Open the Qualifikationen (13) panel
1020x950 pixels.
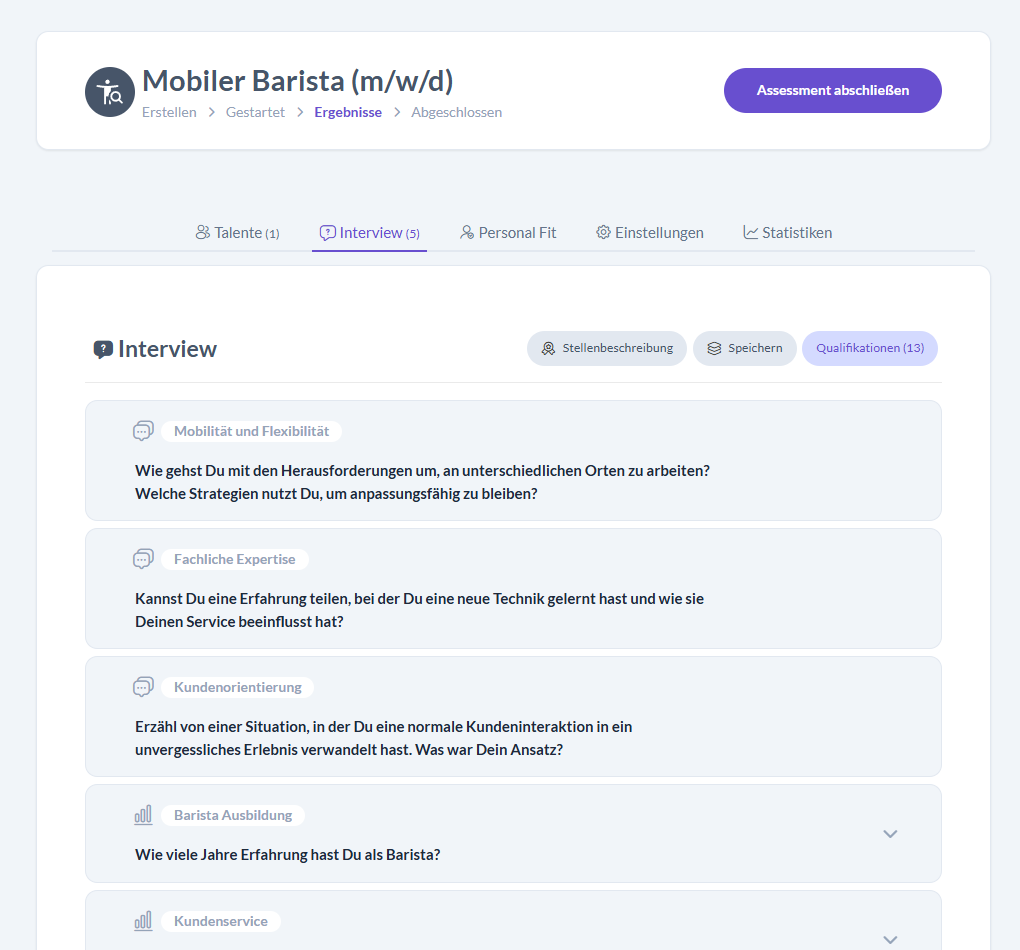(x=869, y=348)
